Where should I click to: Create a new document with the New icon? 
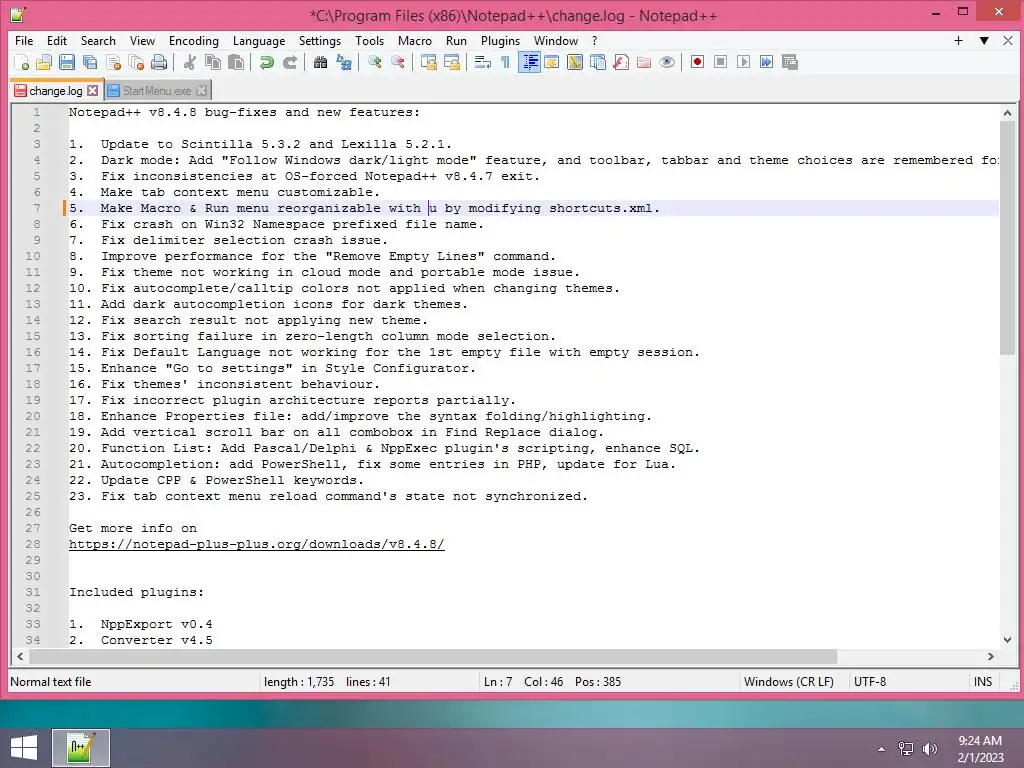coord(21,62)
